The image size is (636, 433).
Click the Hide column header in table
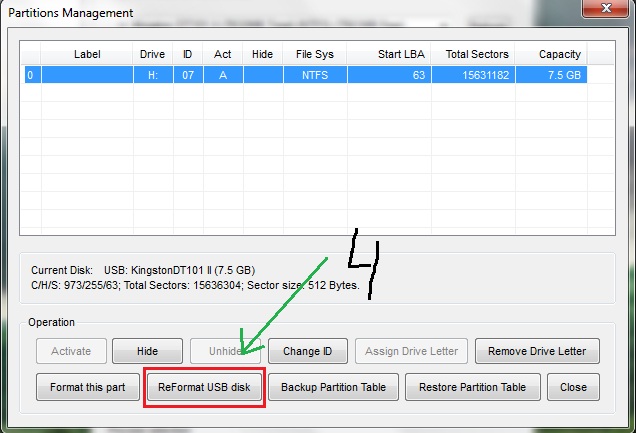(x=262, y=54)
